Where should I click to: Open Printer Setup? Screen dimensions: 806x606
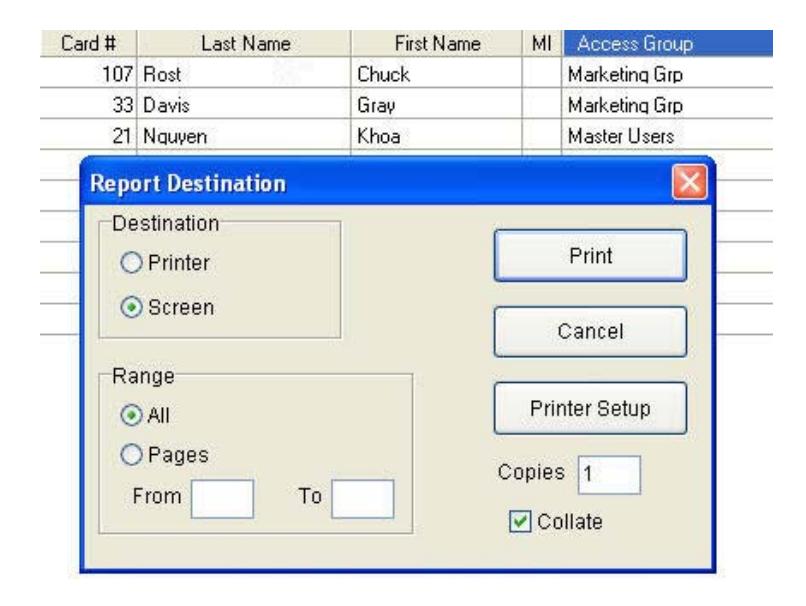coord(590,409)
